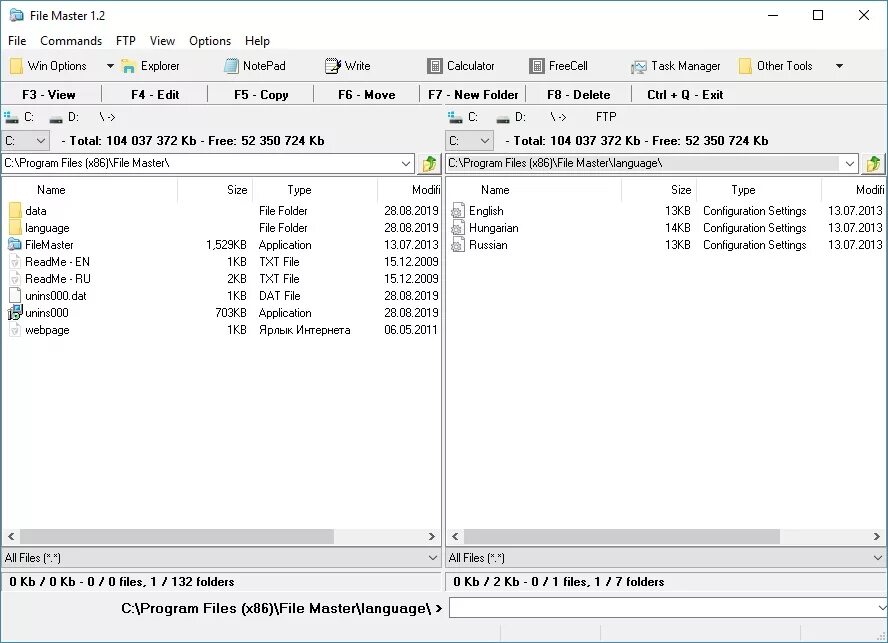This screenshot has height=643, width=888.
Task: Click the Win Options folder icon
Action: coord(16,66)
